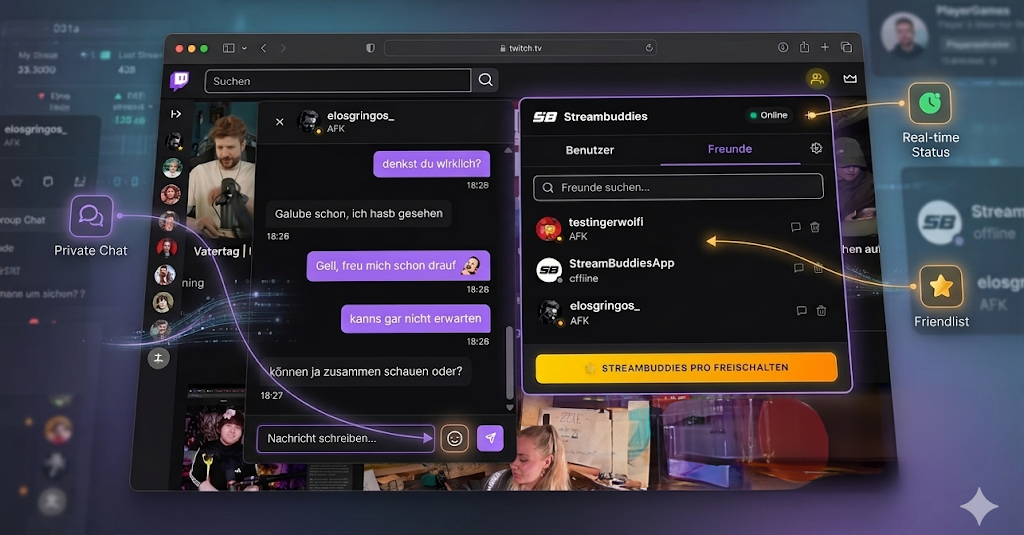This screenshot has height=535, width=1024.
Task: Select elosgringos_ entry in Freunde list
Action: pyautogui.click(x=683, y=312)
